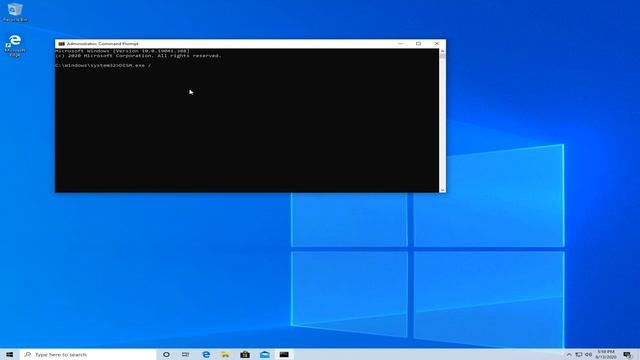Open Task View on the taskbar
640x360 pixels.
[185, 354]
